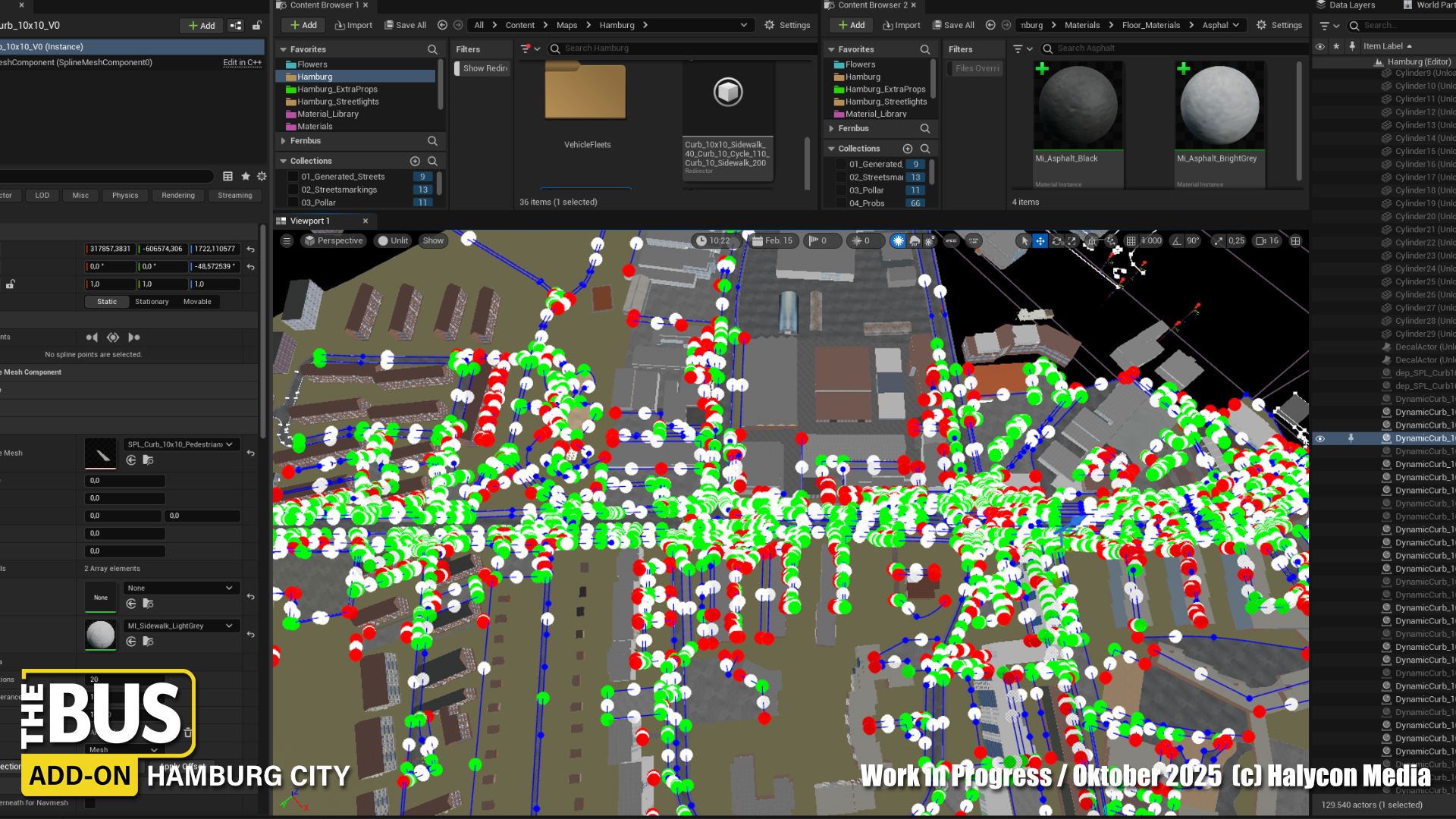Screen dimensions: 1456x819
Task: Open the Edit in C++ link
Action: coord(242,63)
